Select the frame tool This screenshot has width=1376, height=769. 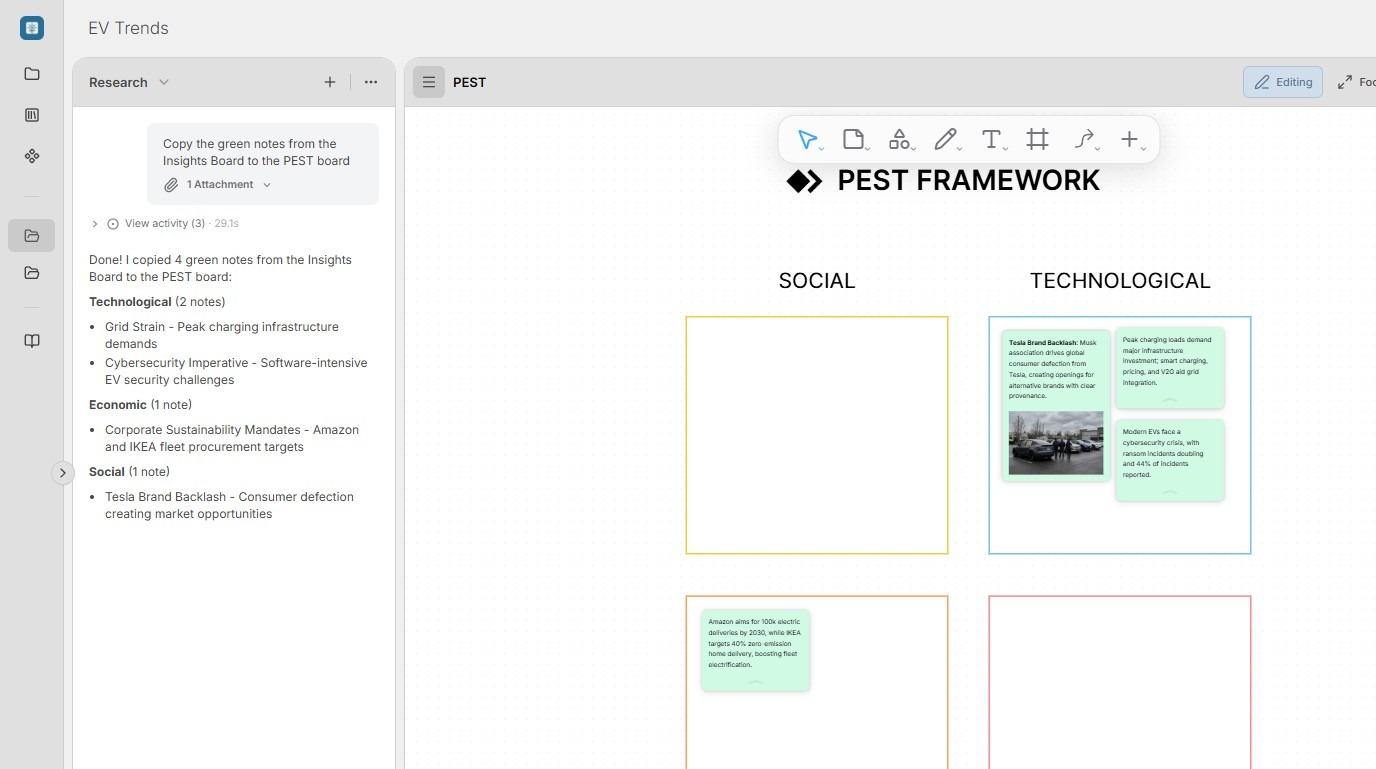coord(1038,140)
